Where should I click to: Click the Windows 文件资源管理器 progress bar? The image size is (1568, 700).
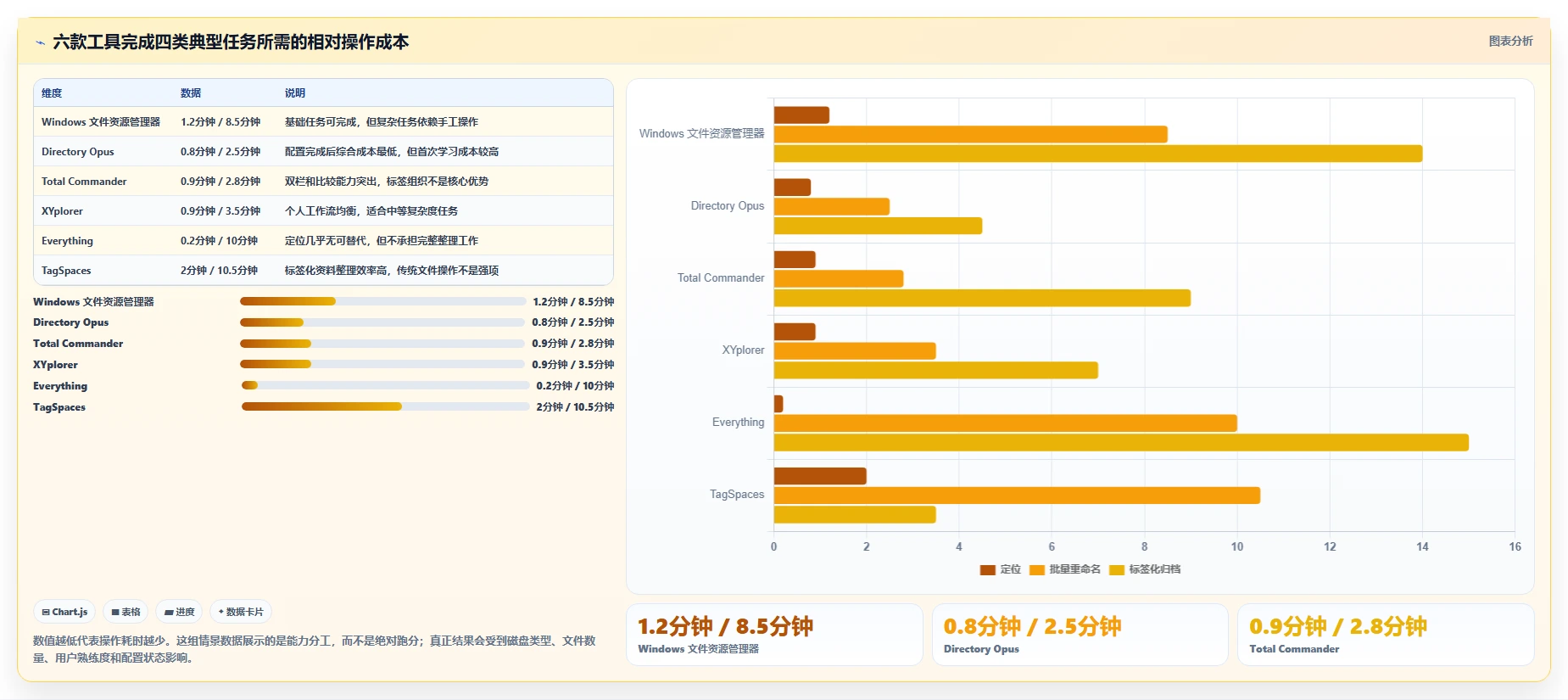pos(382,301)
